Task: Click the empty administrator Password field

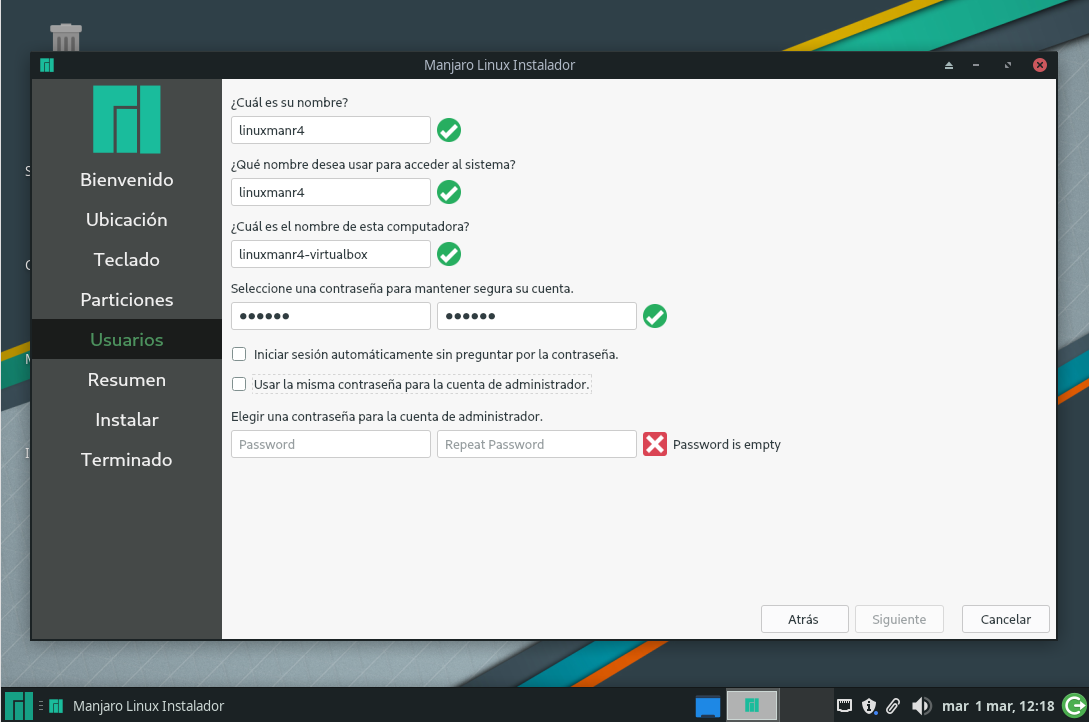Action: click(x=330, y=444)
